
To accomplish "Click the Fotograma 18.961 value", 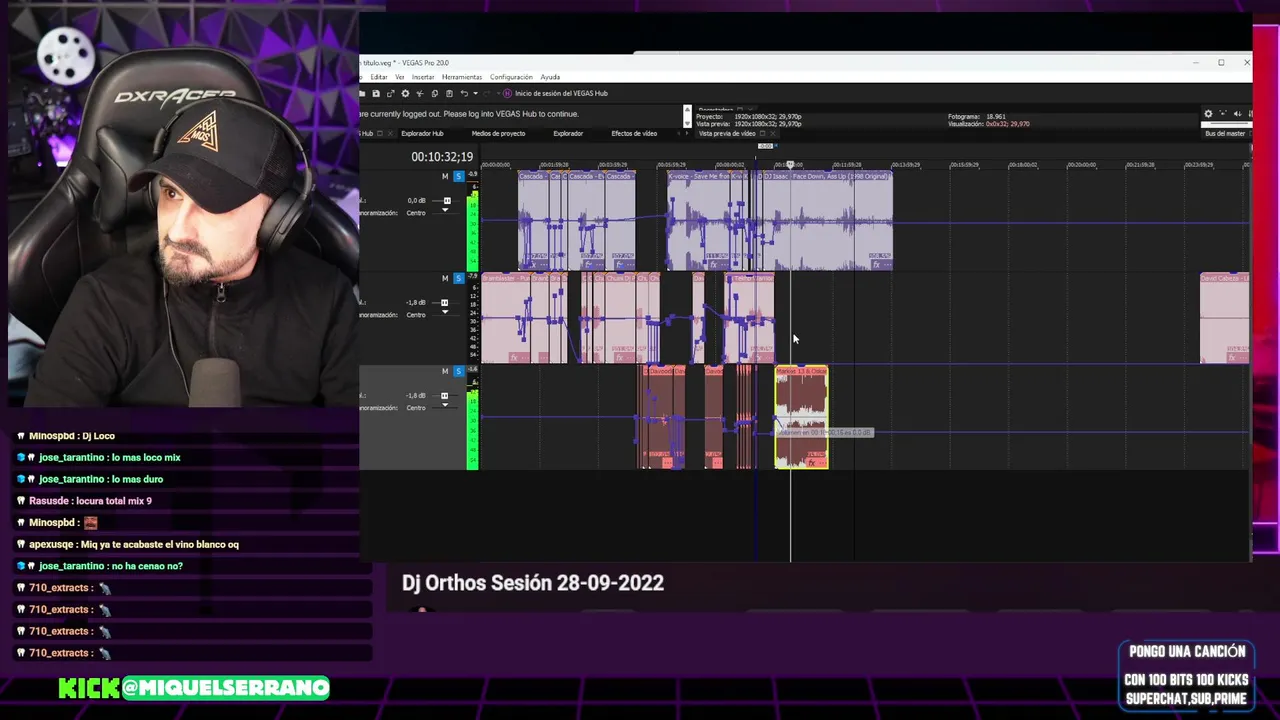I will pos(996,117).
